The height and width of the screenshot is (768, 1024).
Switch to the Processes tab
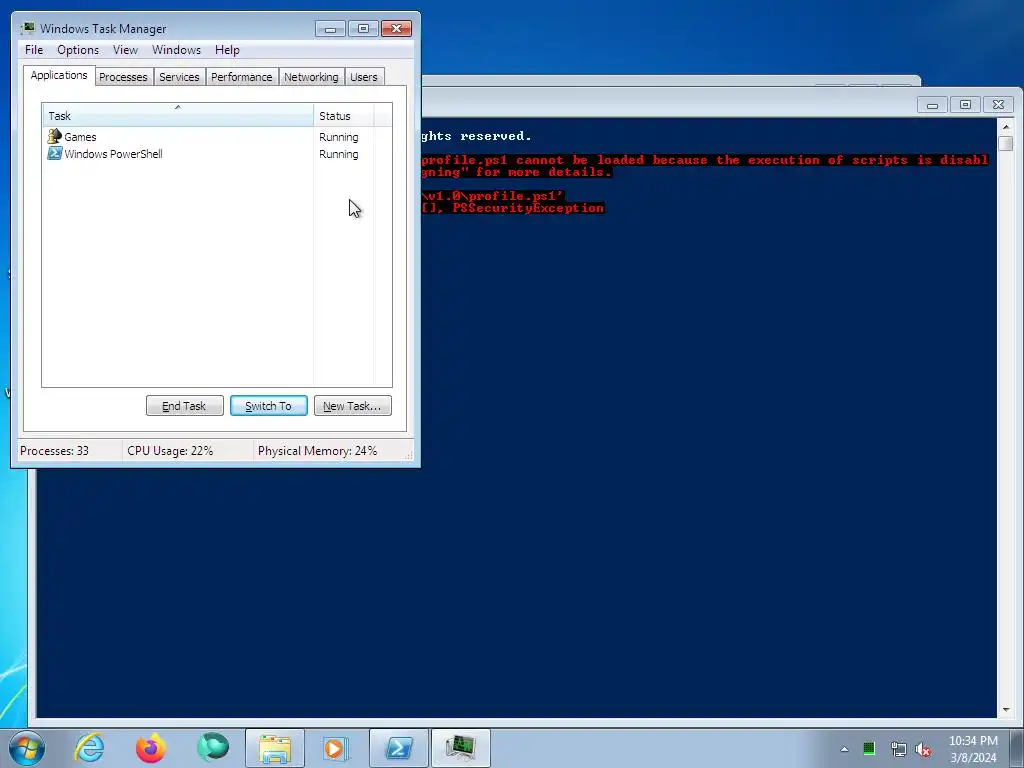click(123, 77)
